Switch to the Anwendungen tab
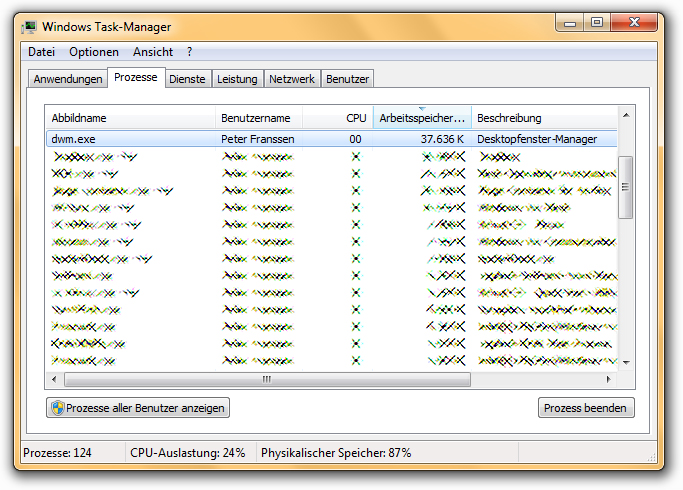Image resolution: width=683 pixels, height=490 pixels. pos(68,79)
